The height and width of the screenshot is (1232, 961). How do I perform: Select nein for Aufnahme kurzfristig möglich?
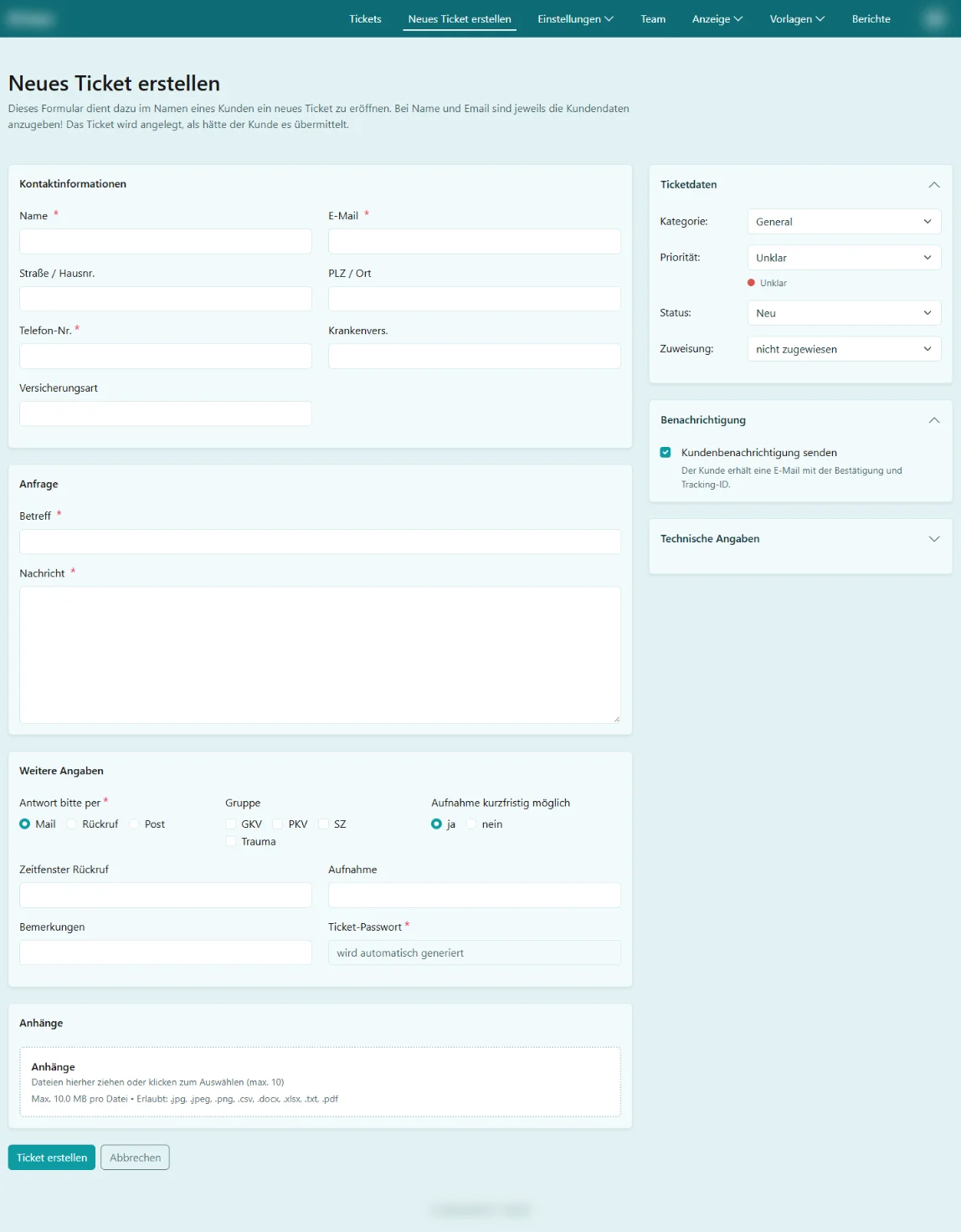pos(471,824)
